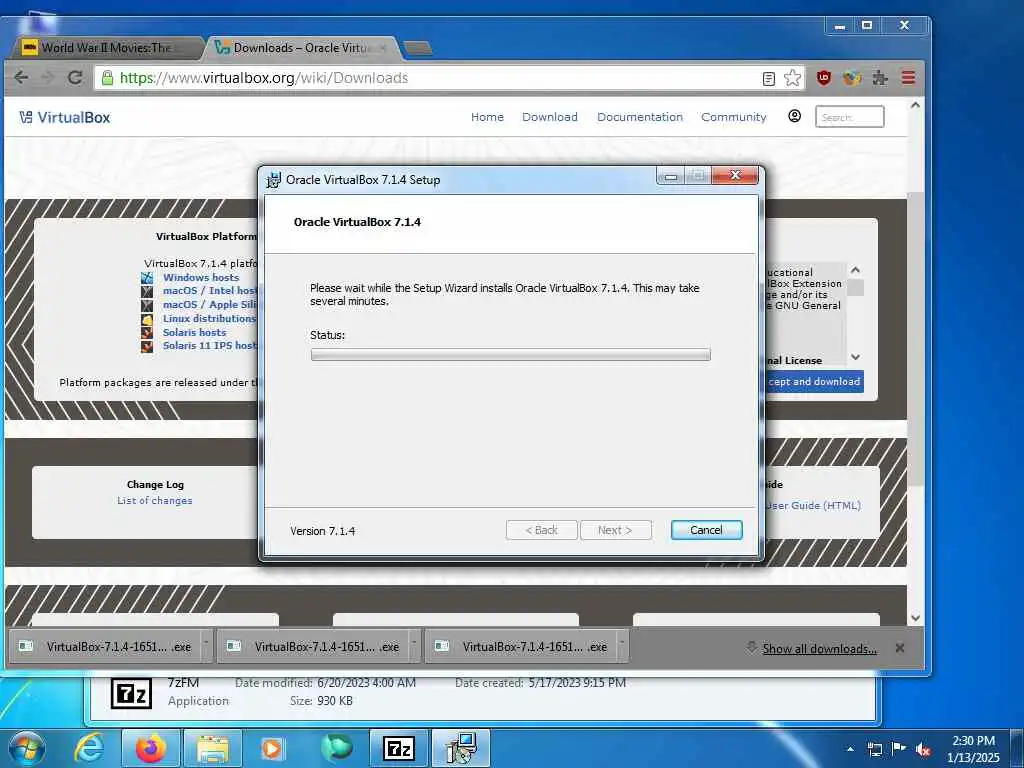Screen dimensions: 1024x768
Task: Click Show all downloads link
Action: [820, 648]
